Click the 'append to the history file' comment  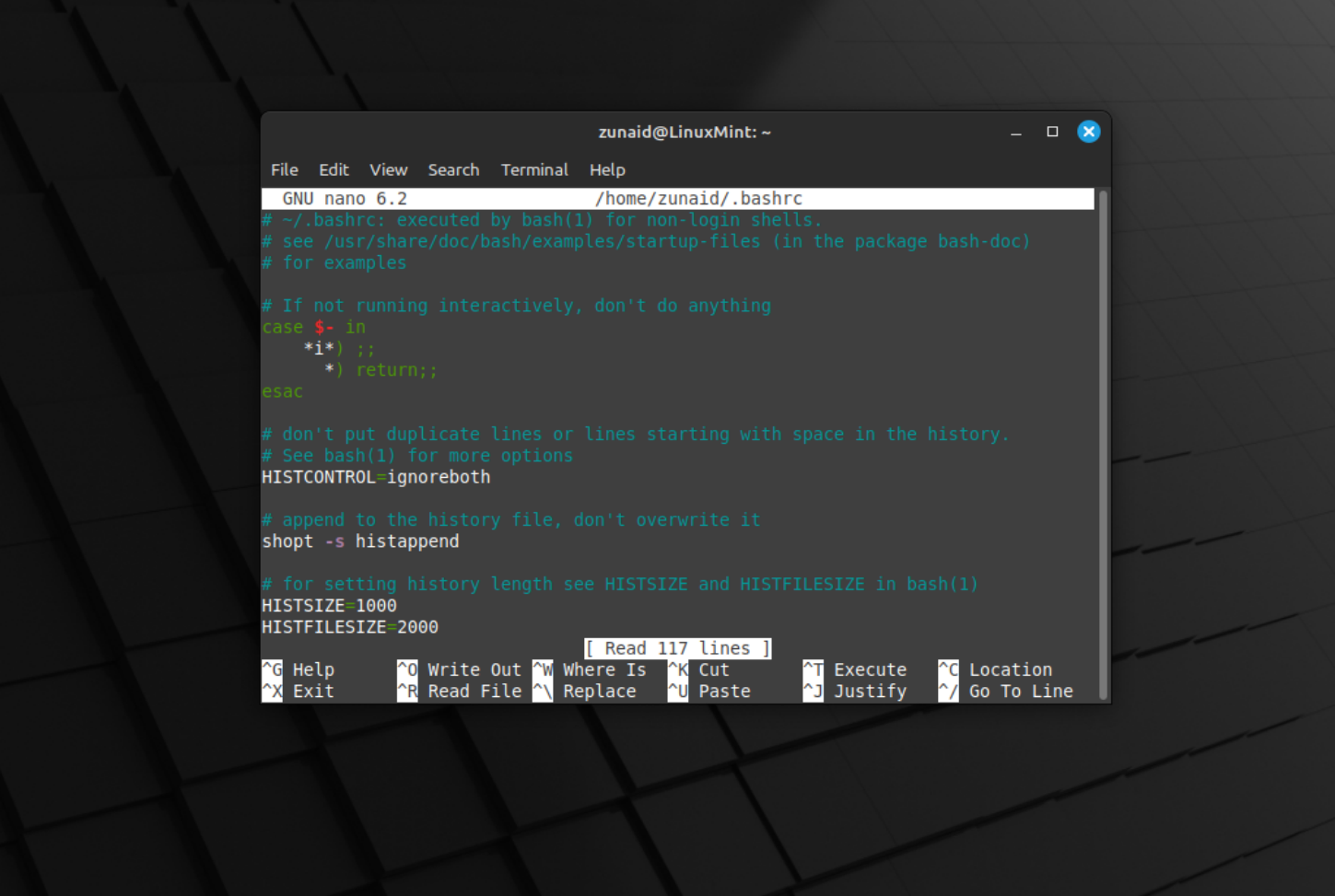pos(511,520)
